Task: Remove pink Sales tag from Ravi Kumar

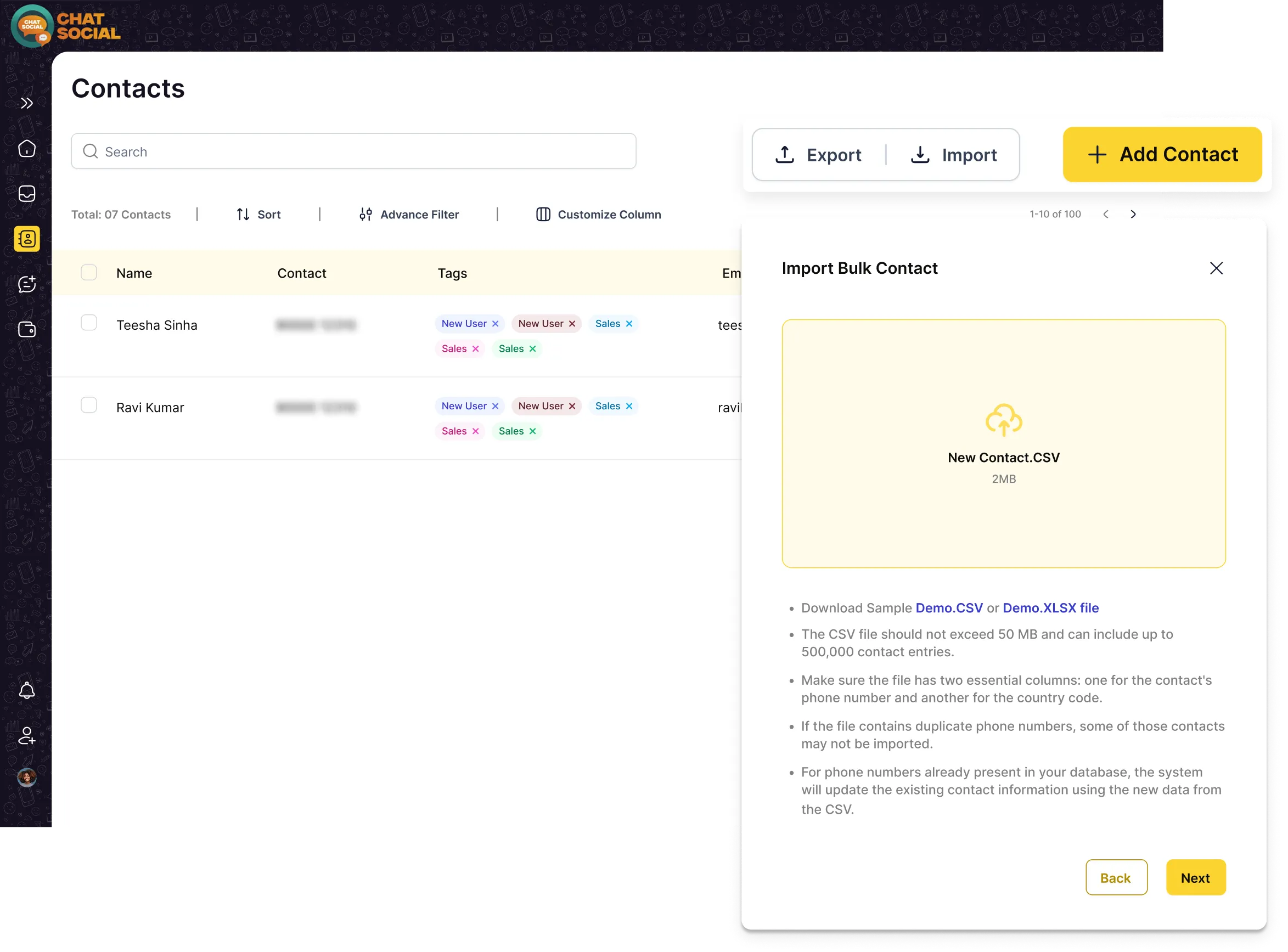Action: [x=475, y=431]
